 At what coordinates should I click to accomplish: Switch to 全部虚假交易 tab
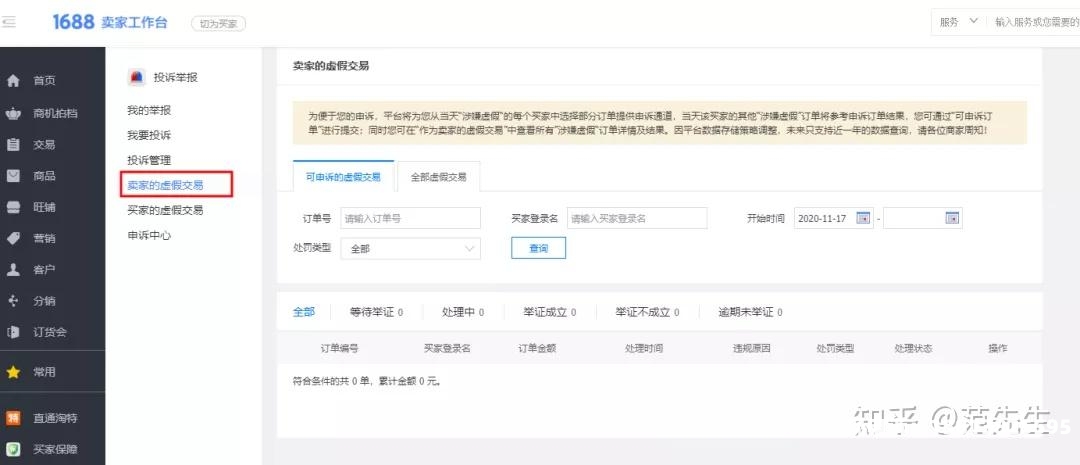[x=439, y=177]
